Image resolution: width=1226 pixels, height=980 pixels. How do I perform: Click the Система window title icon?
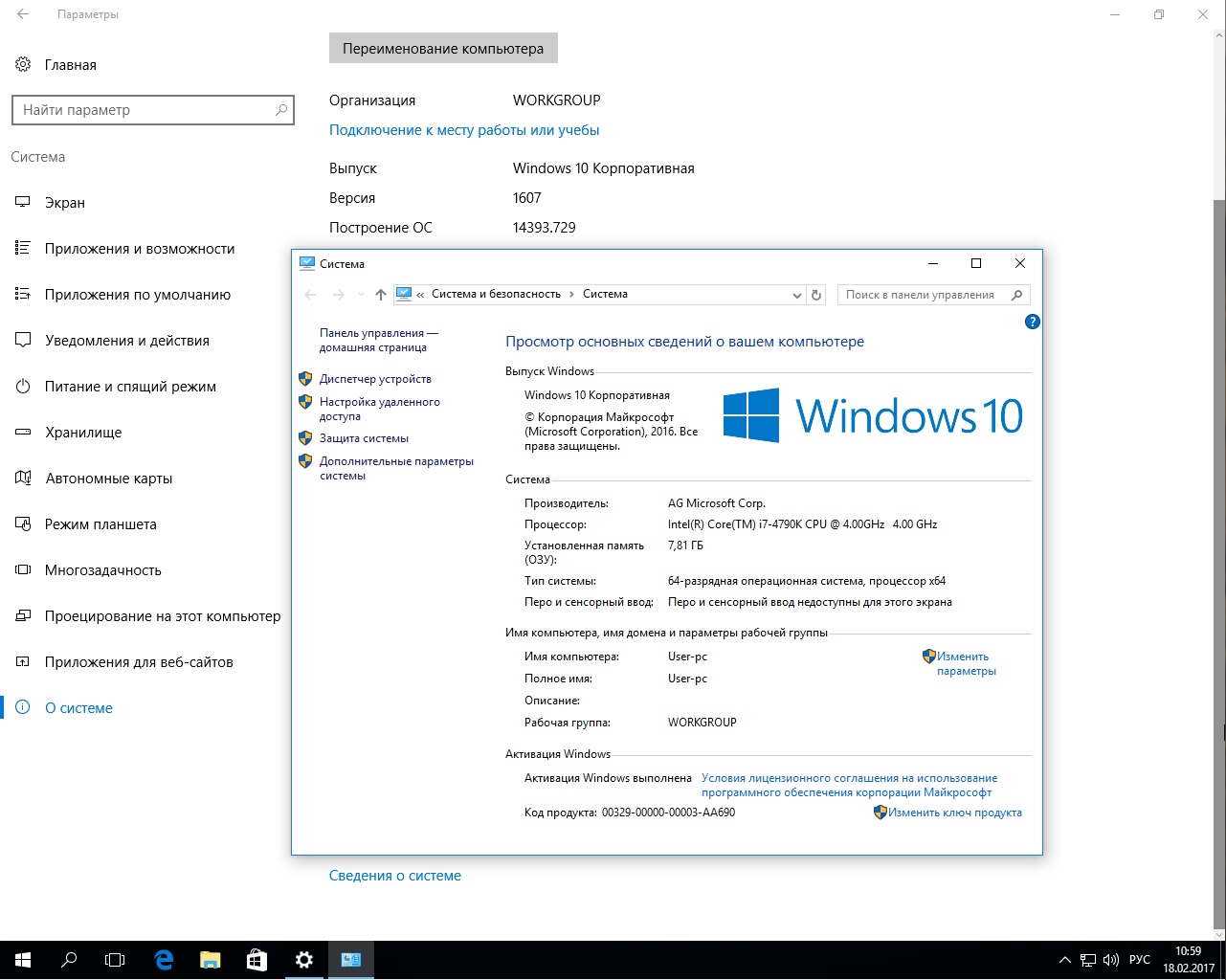click(307, 263)
